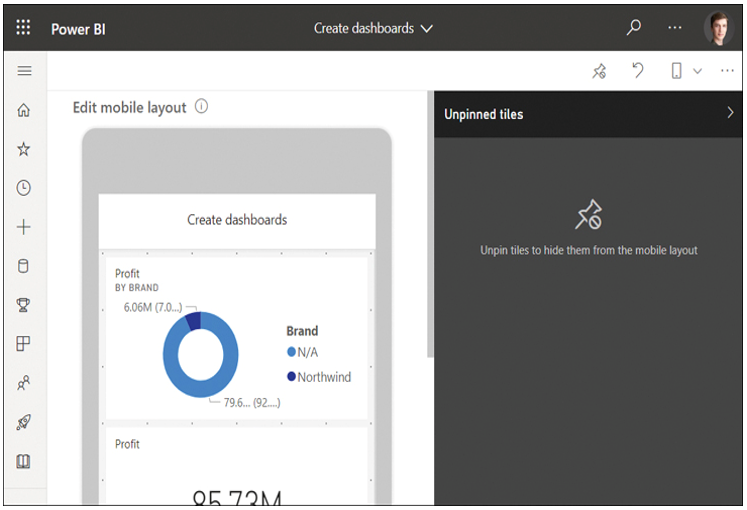Collapse the Unpinned tiles pane chevron
The image size is (747, 510).
tap(730, 113)
